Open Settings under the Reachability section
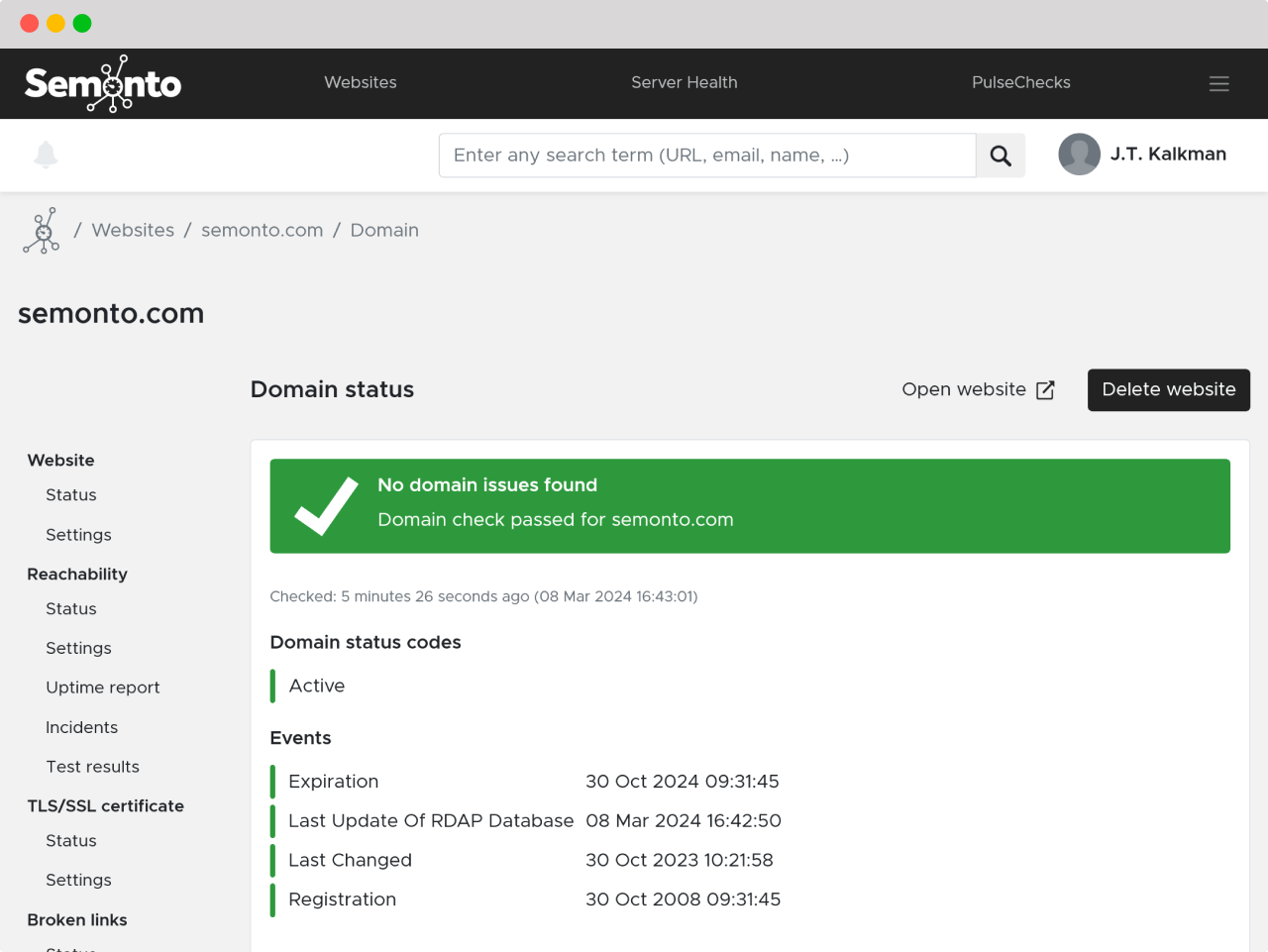The height and width of the screenshot is (952, 1268). coord(78,649)
